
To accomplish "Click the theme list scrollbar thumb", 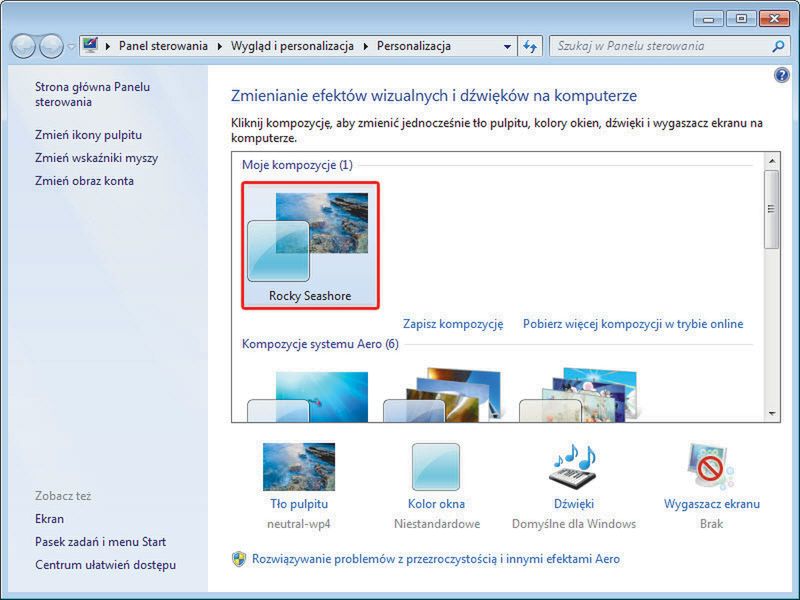I will [x=771, y=209].
